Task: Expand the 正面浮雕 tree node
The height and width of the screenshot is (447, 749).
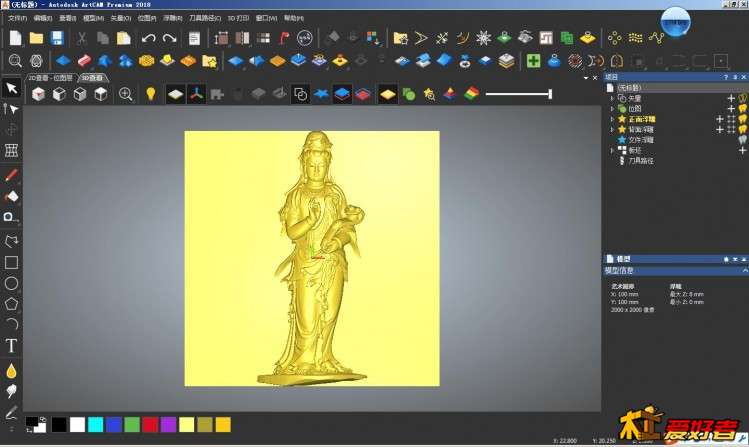Action: click(x=612, y=119)
